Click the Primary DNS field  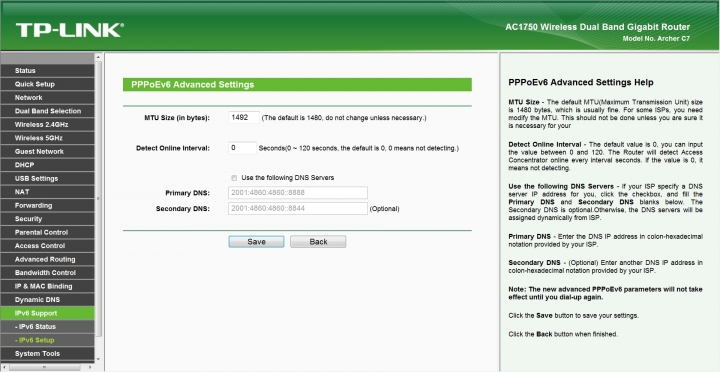pos(298,192)
